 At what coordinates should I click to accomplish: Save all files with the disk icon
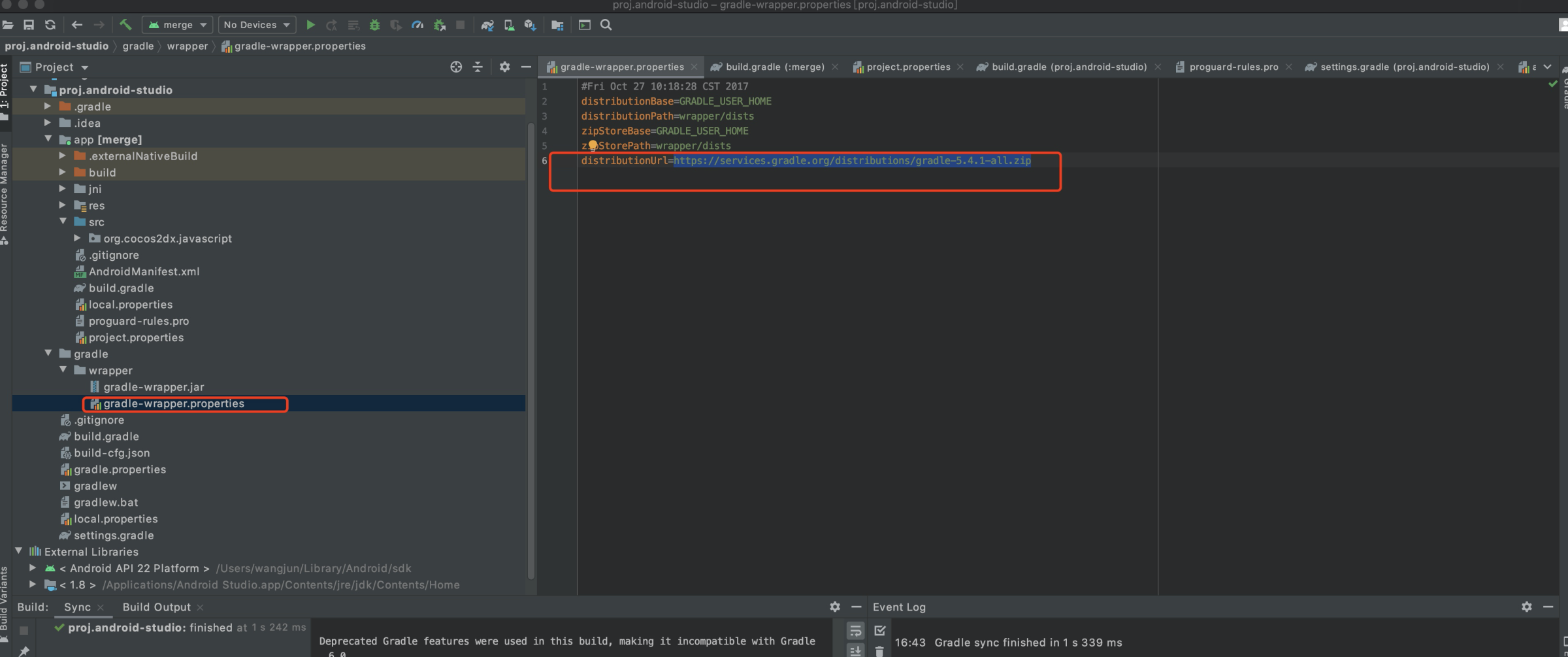pyautogui.click(x=29, y=25)
